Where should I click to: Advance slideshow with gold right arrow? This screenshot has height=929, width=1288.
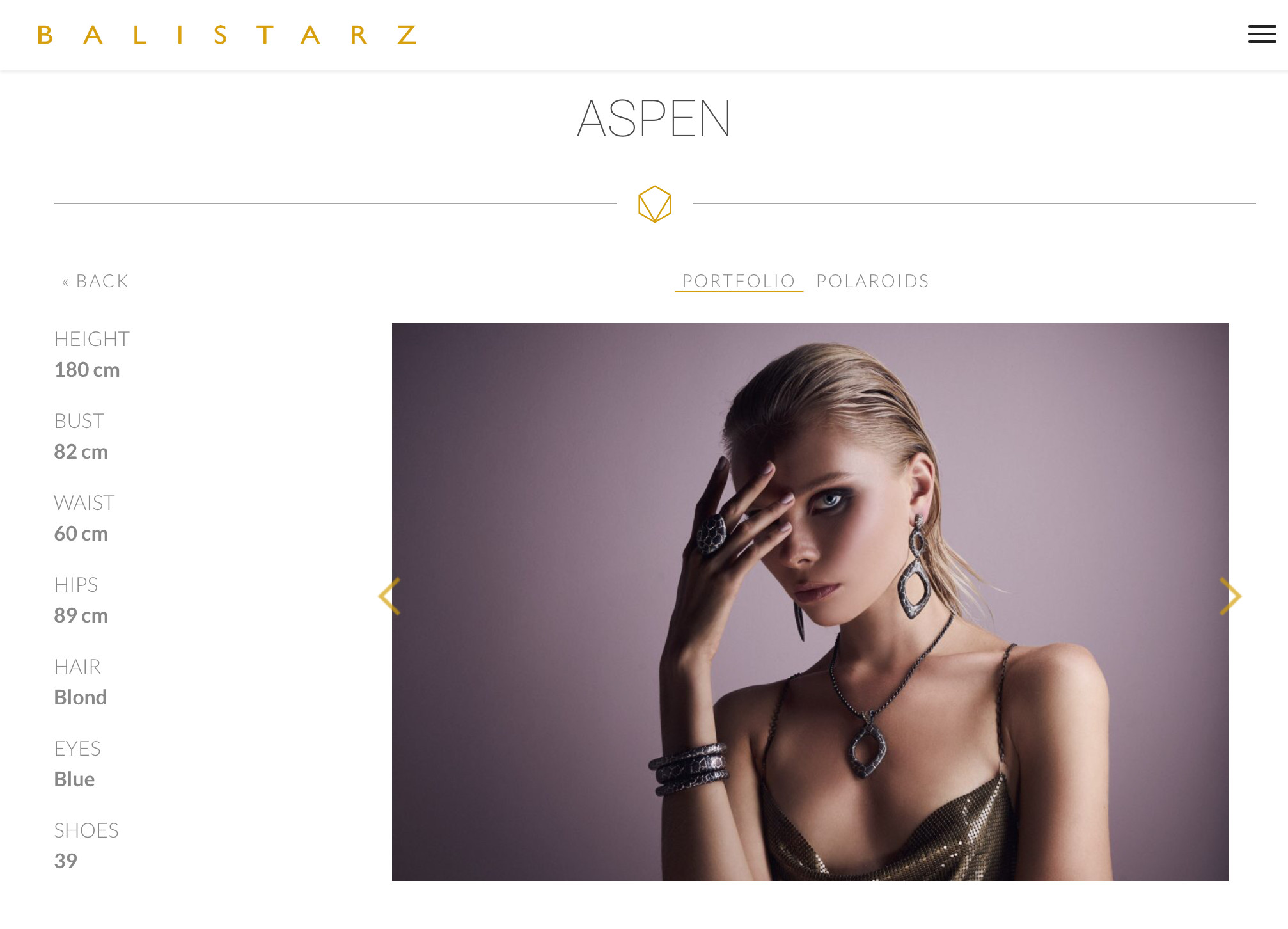click(1230, 596)
